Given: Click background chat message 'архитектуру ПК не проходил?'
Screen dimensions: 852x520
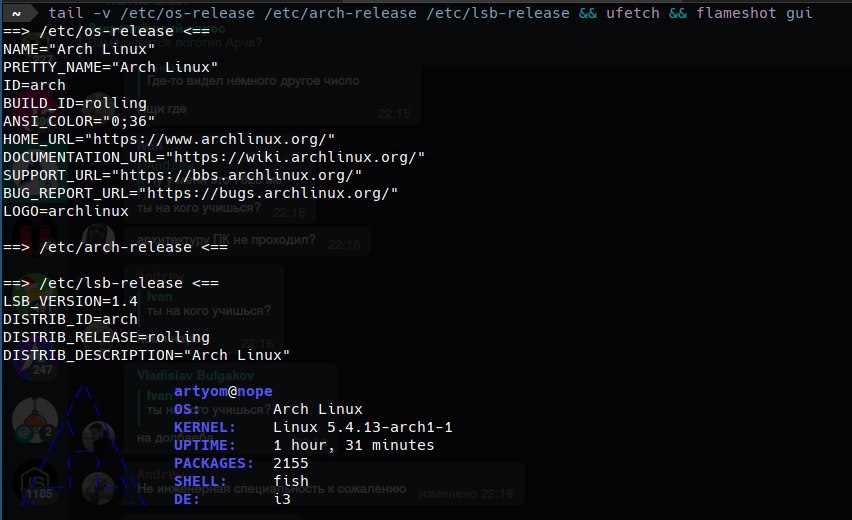Looking at the screenshot, I should [x=226, y=240].
